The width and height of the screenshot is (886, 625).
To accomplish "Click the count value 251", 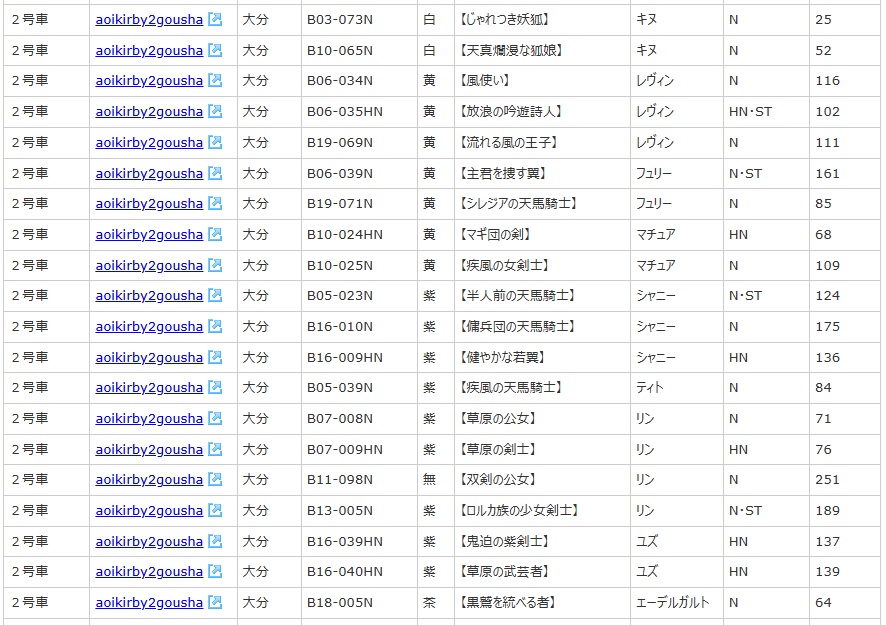I will point(827,480).
